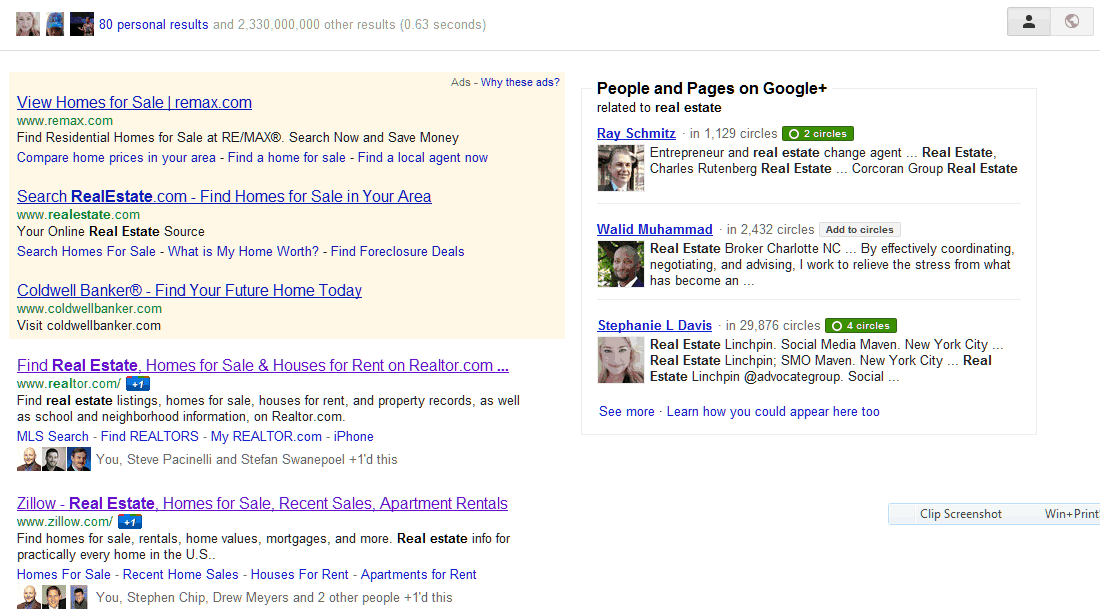Click Steve Pacinelli avatar thumbnail
Image resolution: width=1100 pixels, height=615 pixels.
(x=54, y=459)
